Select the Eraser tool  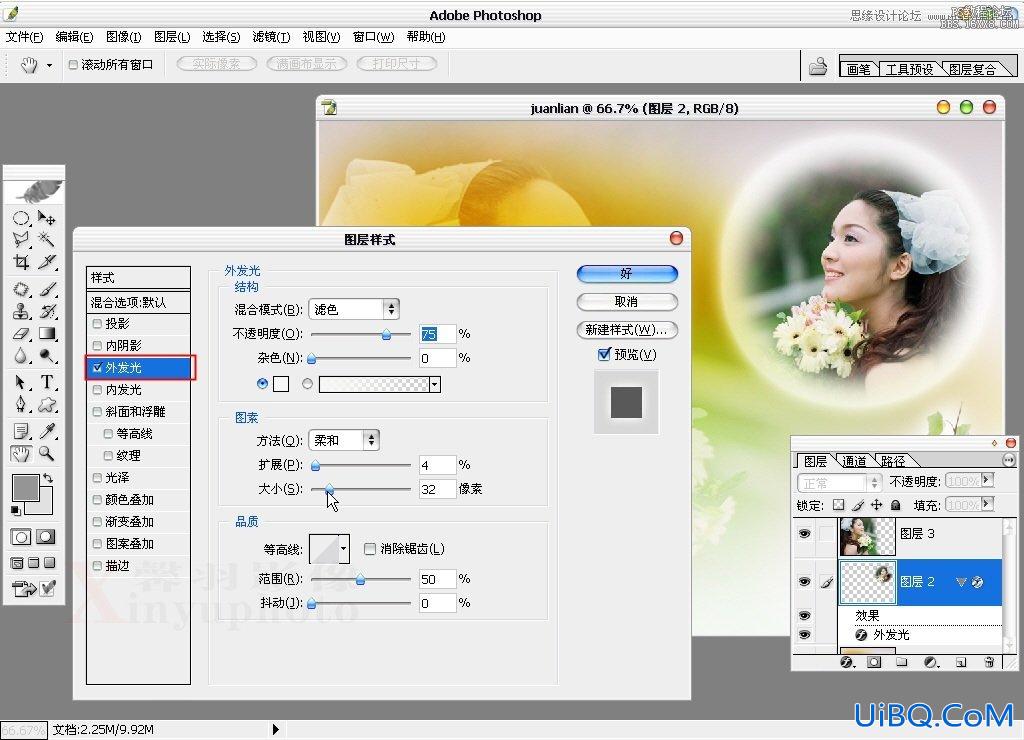click(x=21, y=334)
